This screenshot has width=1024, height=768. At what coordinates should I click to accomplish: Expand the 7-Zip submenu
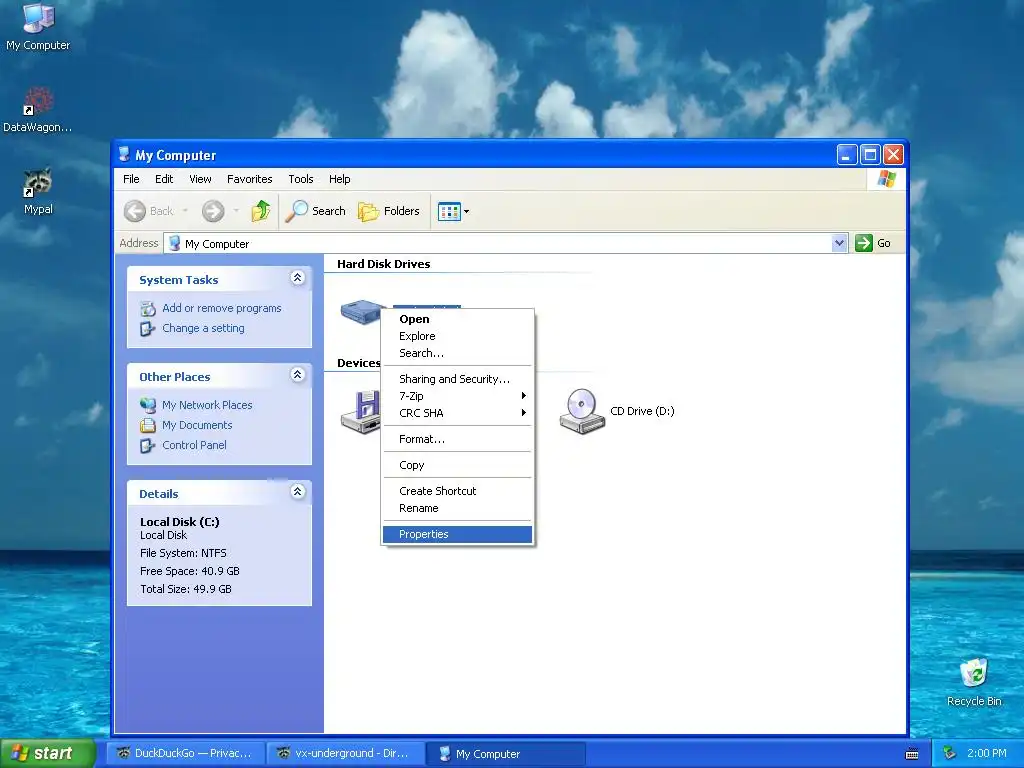click(x=457, y=396)
